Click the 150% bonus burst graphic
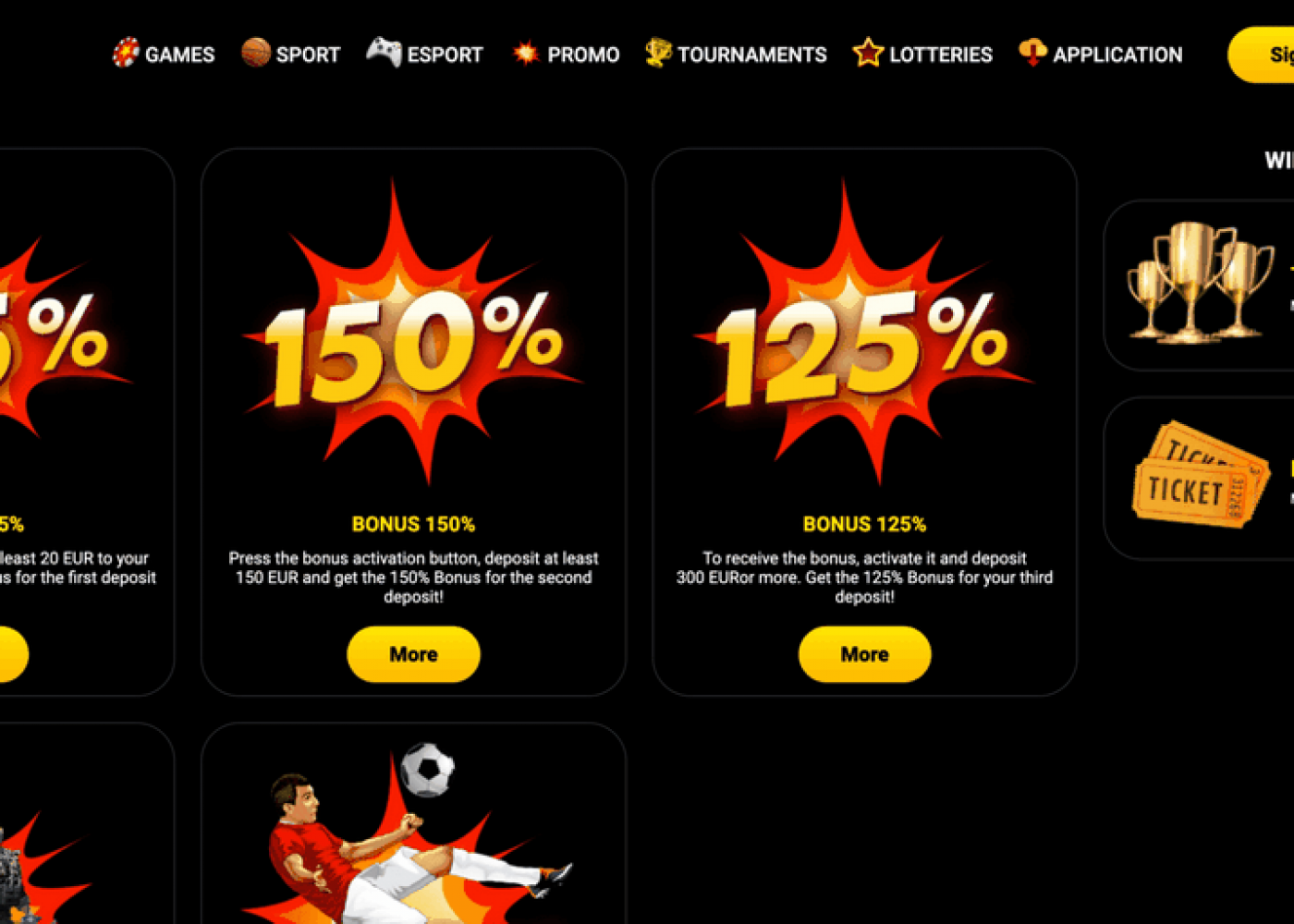Screen dimensions: 1294x924 point(413,333)
